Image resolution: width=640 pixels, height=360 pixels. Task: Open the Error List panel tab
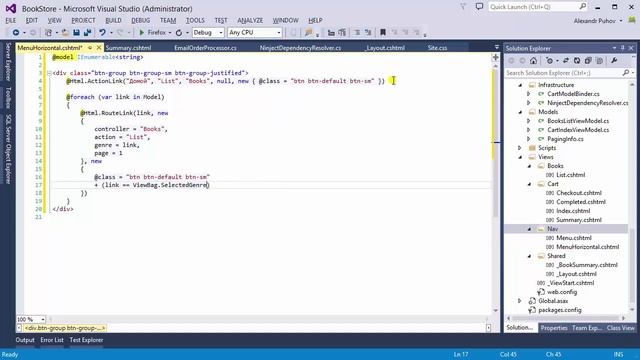(52, 340)
